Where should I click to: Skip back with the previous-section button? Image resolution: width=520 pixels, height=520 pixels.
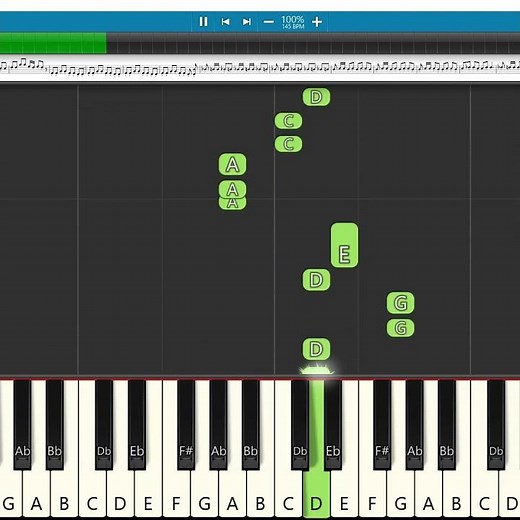pyautogui.click(x=225, y=22)
